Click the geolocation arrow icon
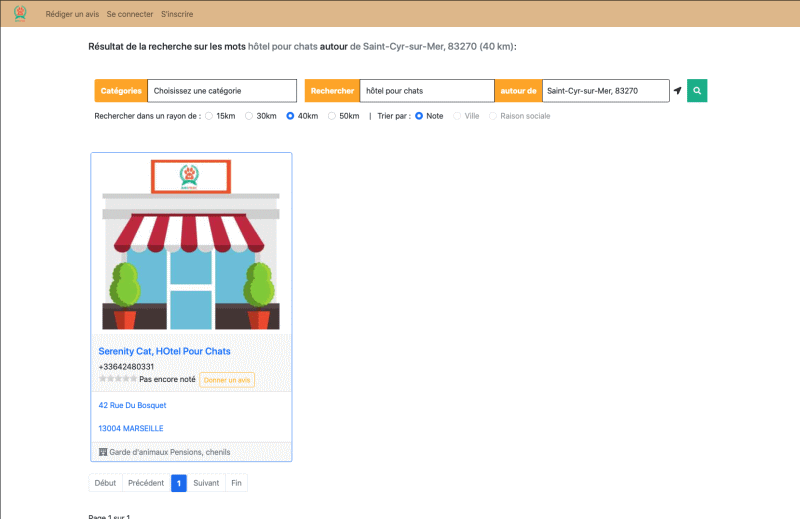This screenshot has height=519, width=800. pyautogui.click(x=677, y=91)
